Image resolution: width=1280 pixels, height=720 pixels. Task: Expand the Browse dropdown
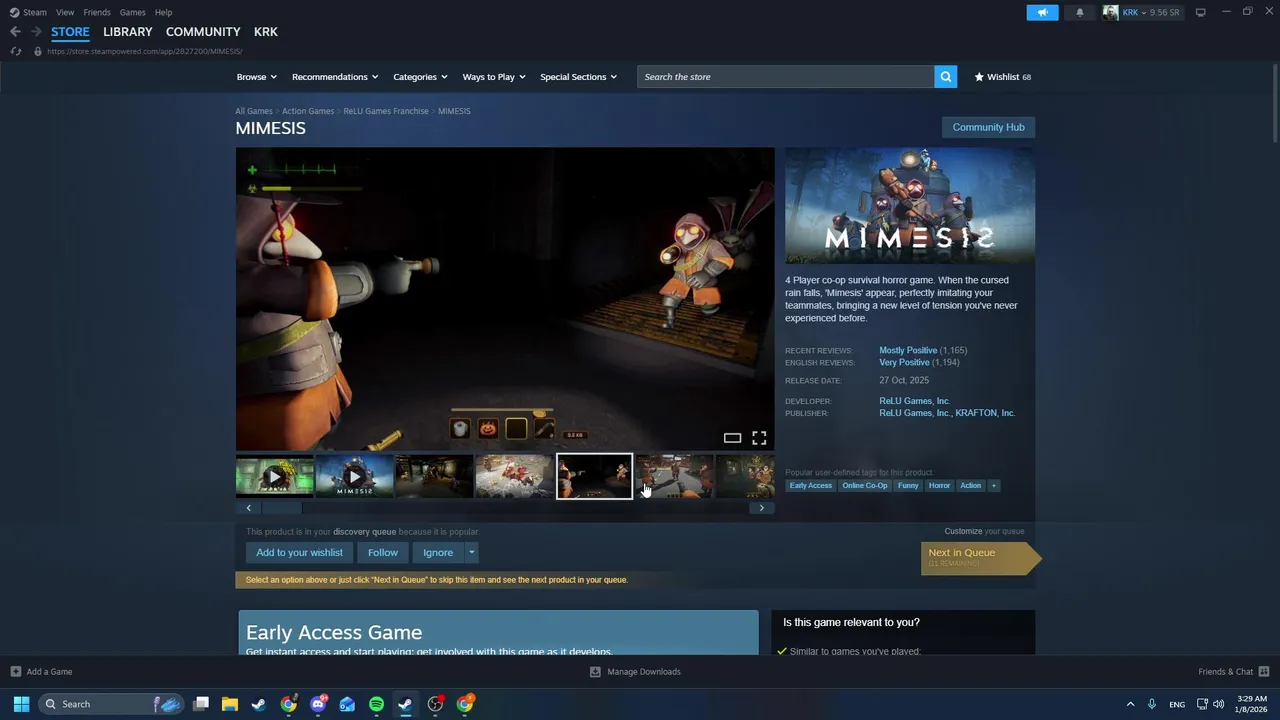point(257,77)
